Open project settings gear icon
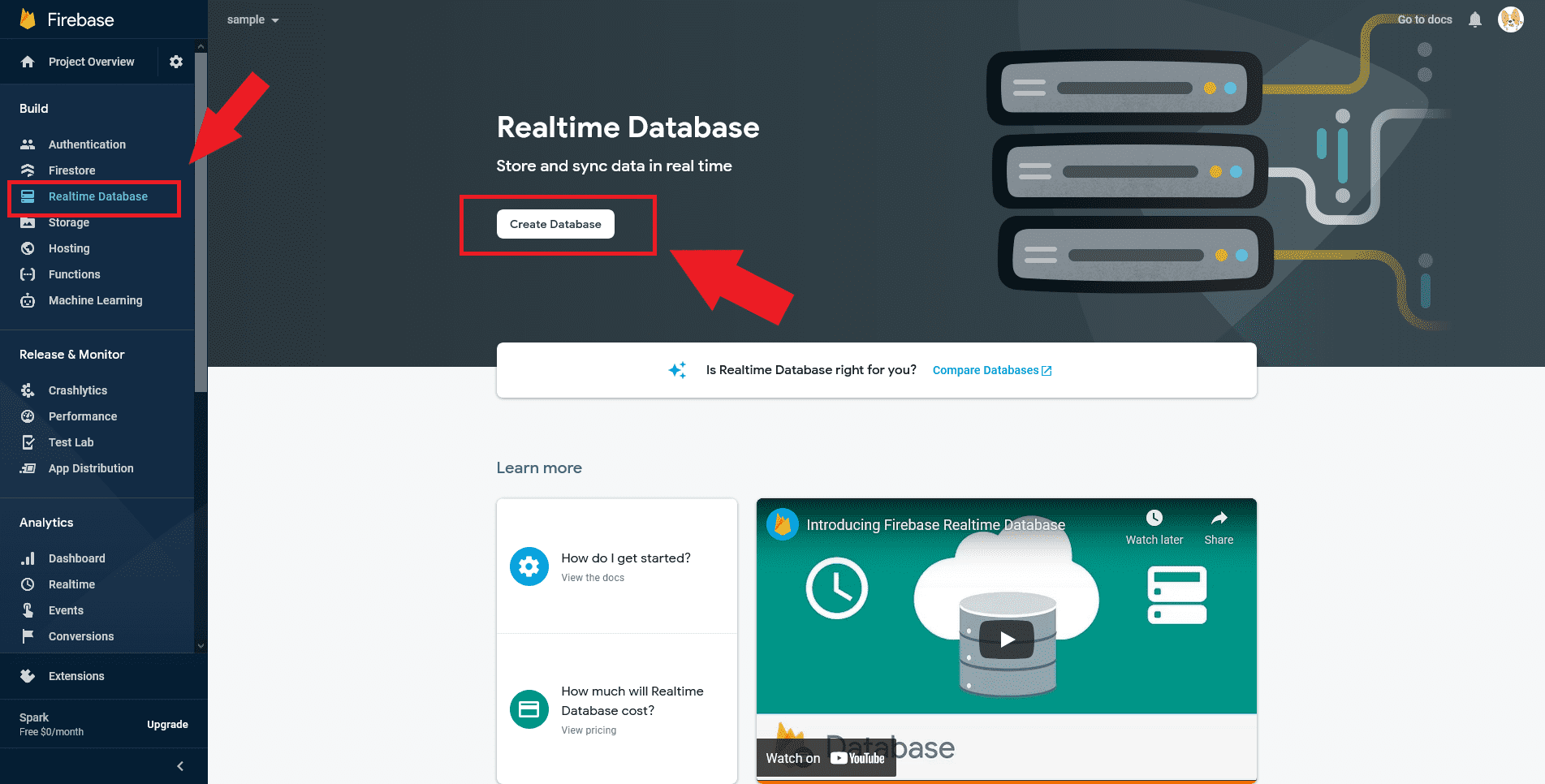Screen dimensions: 1545x784 tap(176, 62)
